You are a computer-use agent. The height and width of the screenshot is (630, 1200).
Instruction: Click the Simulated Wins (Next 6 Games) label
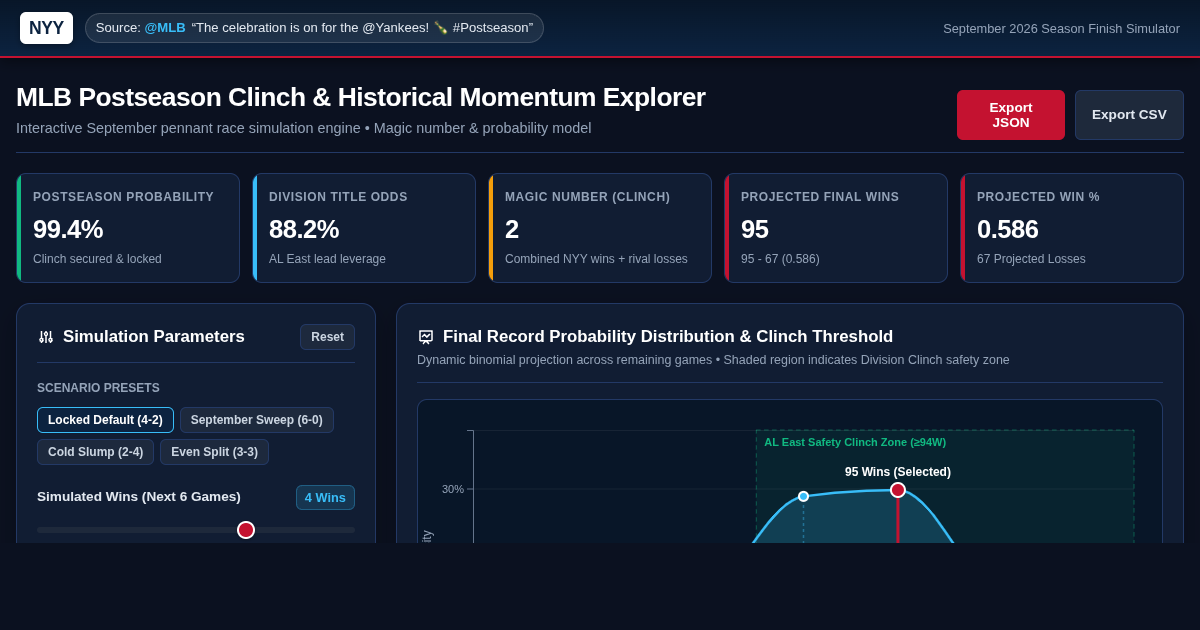point(139,497)
